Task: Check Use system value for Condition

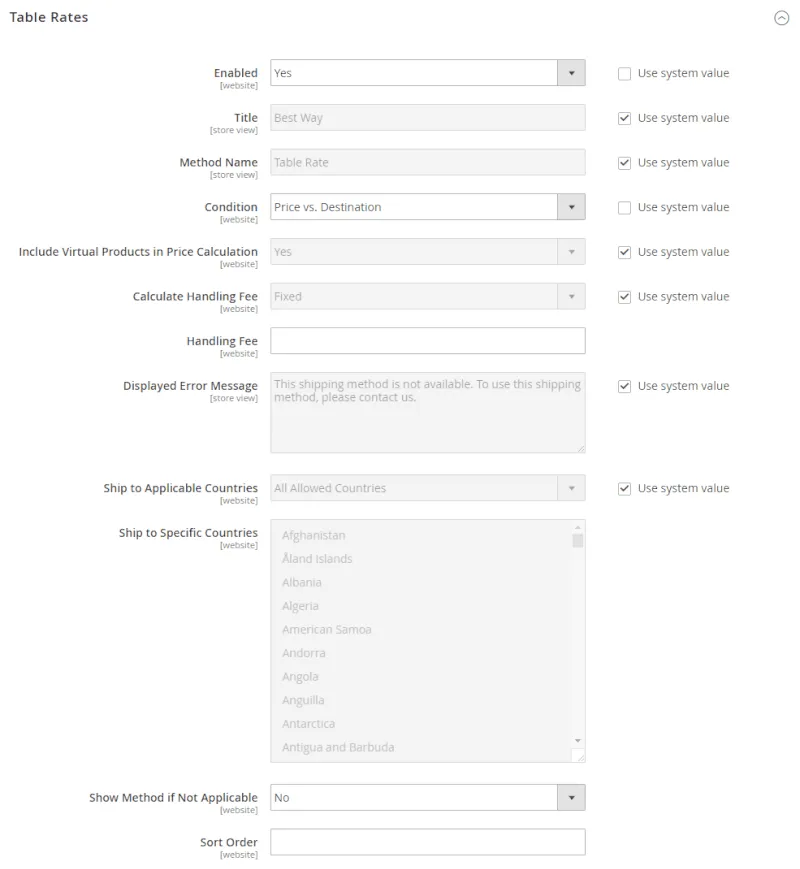Action: point(624,207)
